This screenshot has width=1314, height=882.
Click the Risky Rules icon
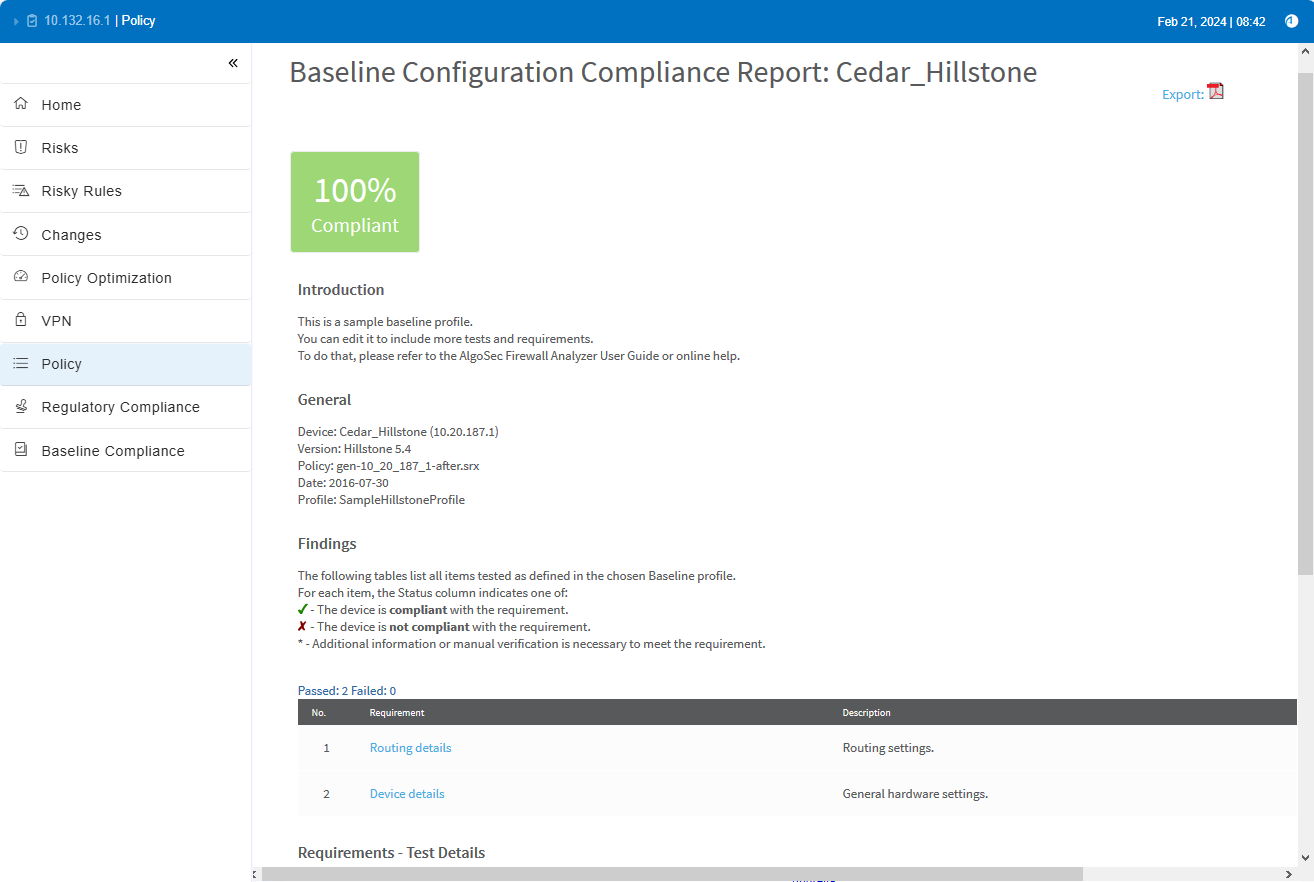pyautogui.click(x=20, y=190)
